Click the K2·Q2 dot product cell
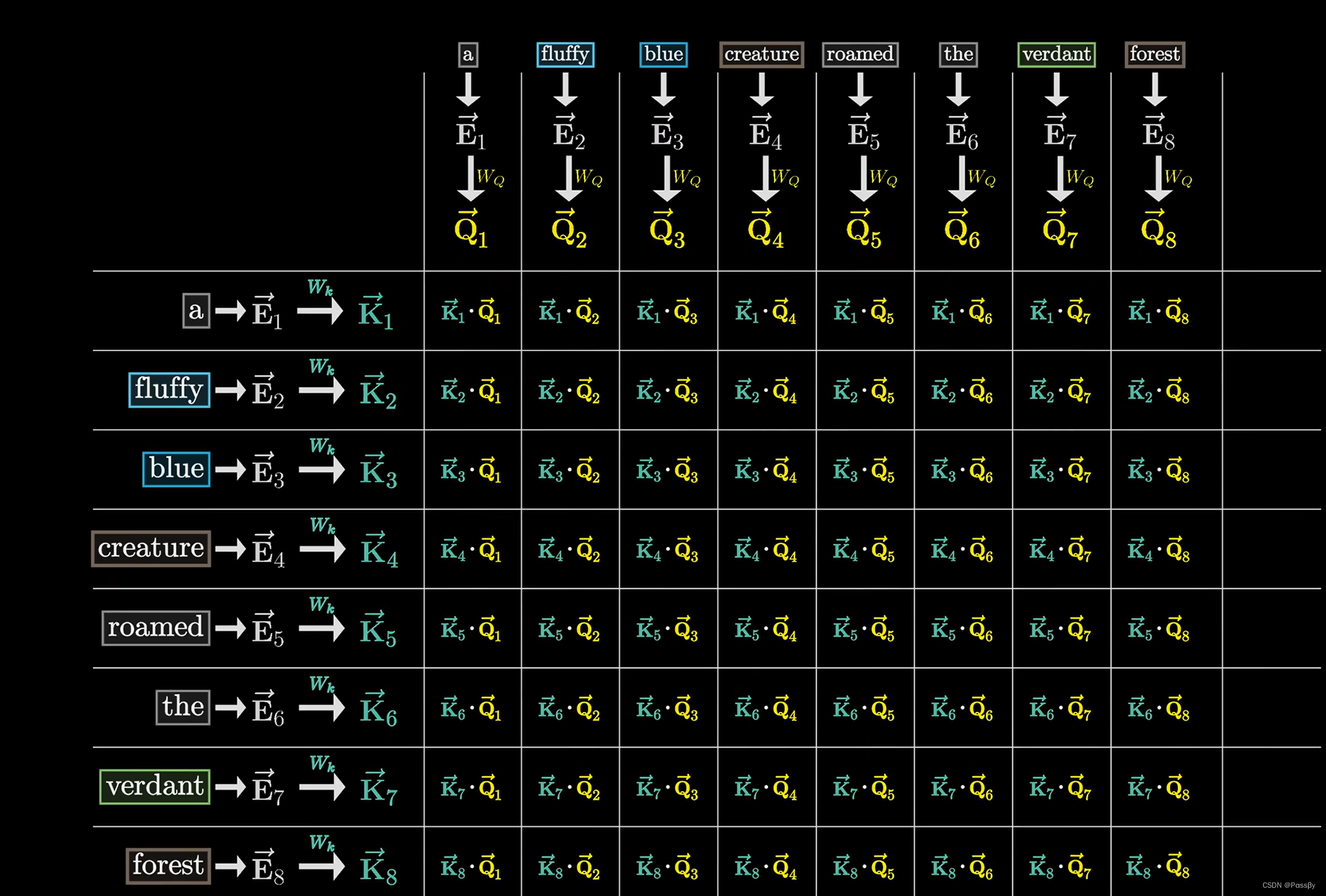Image resolution: width=1326 pixels, height=896 pixels. click(x=569, y=391)
